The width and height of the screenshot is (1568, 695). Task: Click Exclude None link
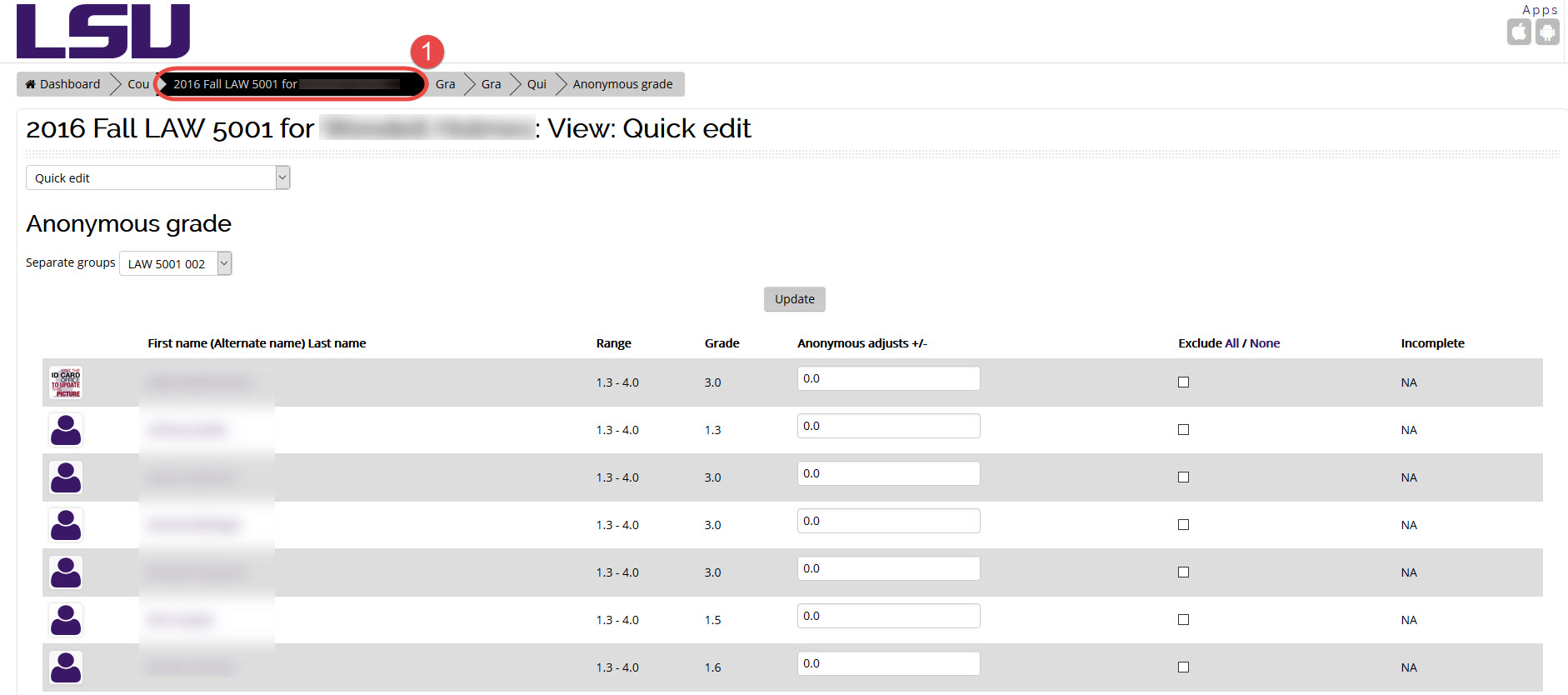(x=1265, y=343)
